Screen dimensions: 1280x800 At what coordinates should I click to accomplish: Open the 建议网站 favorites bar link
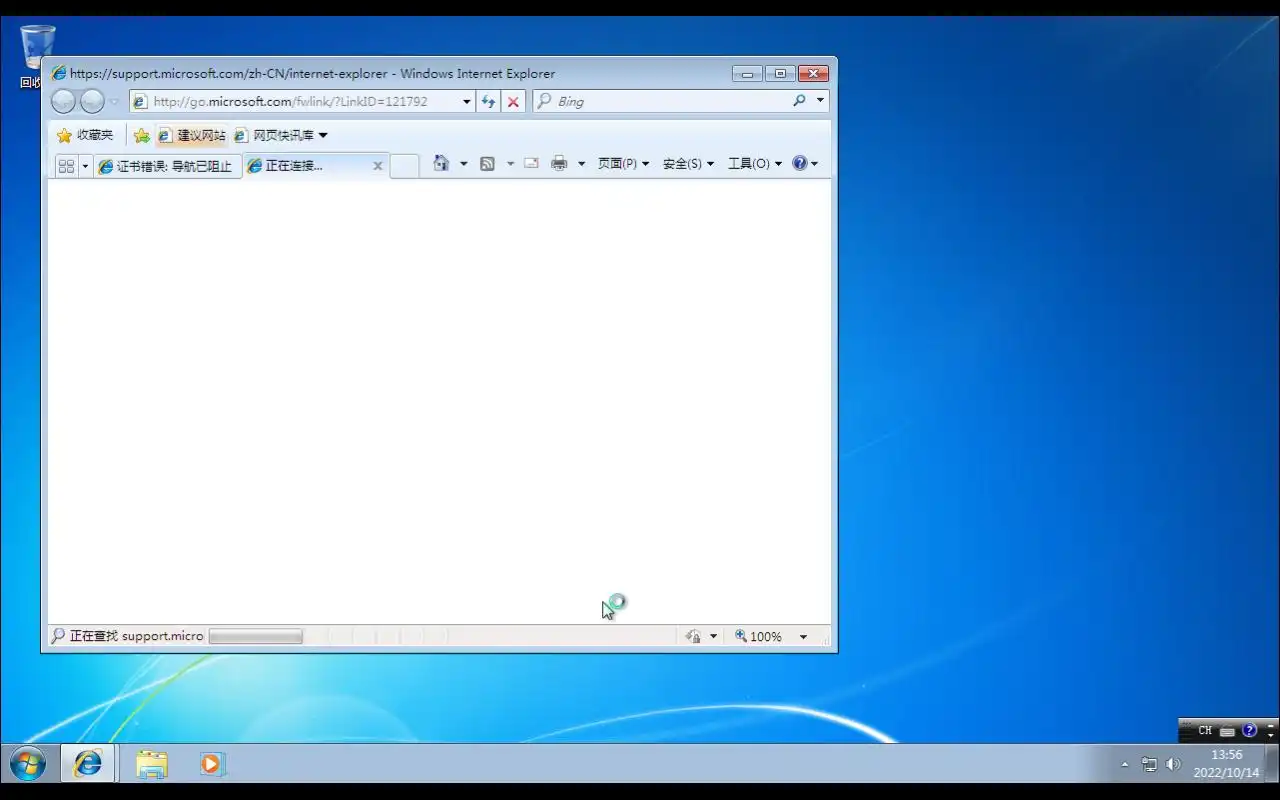192,135
